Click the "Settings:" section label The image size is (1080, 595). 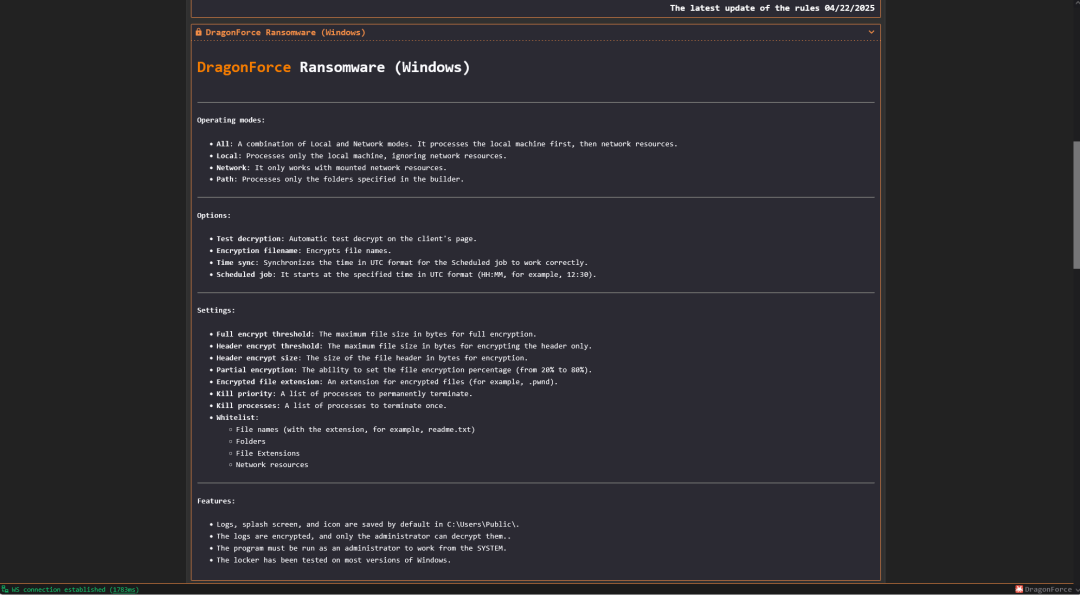(x=216, y=311)
